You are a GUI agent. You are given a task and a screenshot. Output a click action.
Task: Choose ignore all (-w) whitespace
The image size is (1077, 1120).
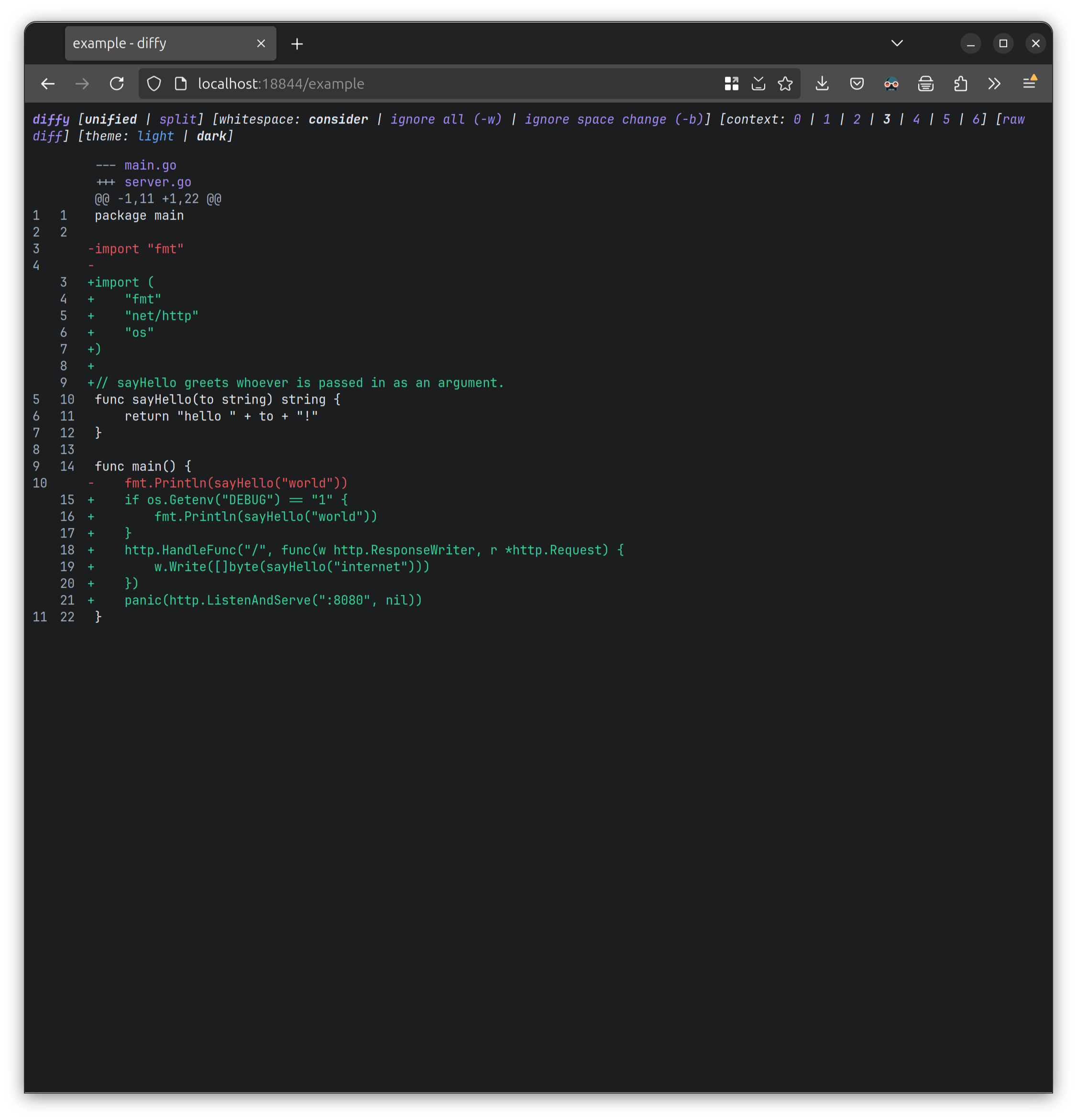446,120
